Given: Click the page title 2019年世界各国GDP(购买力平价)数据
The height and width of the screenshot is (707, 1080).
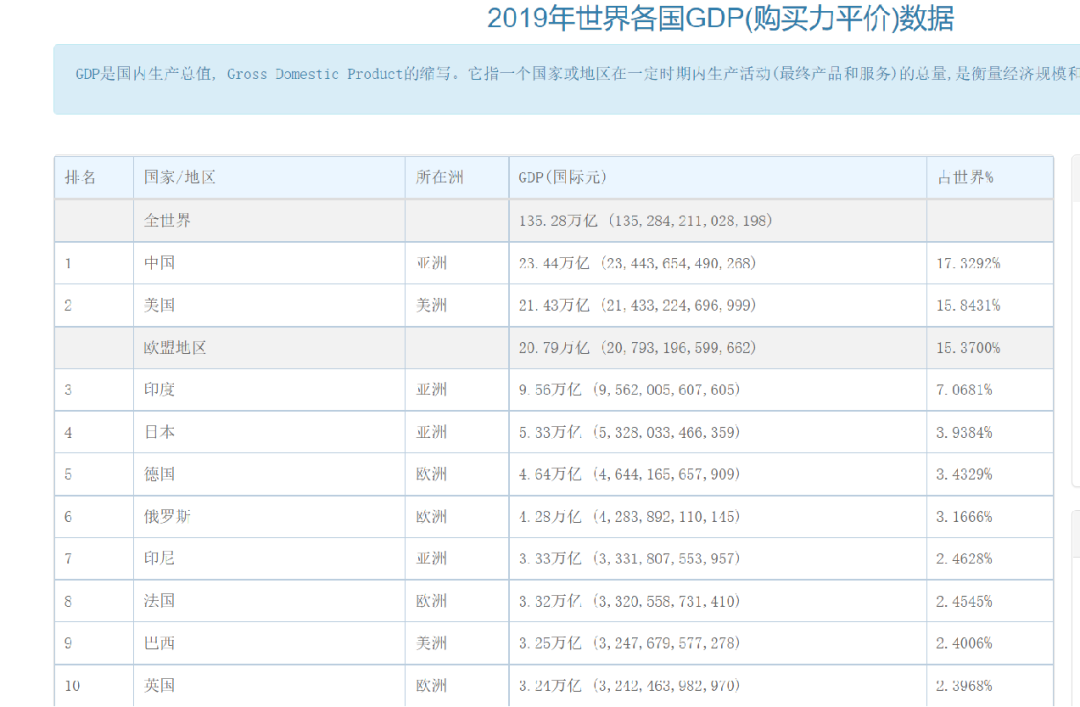Looking at the screenshot, I should [720, 19].
